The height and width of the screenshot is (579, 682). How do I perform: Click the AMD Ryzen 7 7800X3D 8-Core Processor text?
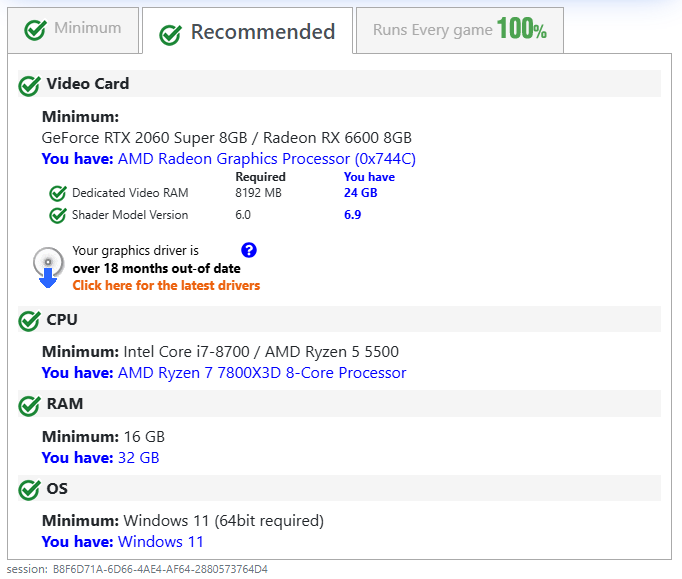(262, 373)
